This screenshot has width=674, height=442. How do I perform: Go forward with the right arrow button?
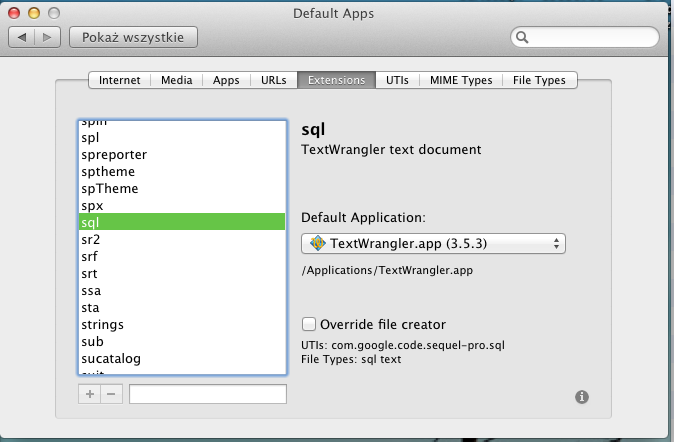(48, 37)
